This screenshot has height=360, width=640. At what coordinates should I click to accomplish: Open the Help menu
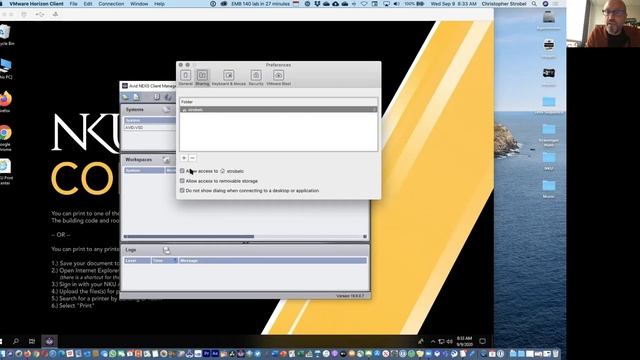click(160, 4)
